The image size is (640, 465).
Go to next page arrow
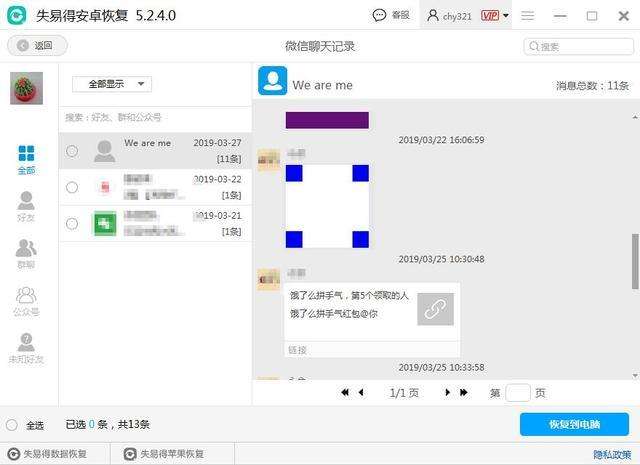[x=447, y=392]
